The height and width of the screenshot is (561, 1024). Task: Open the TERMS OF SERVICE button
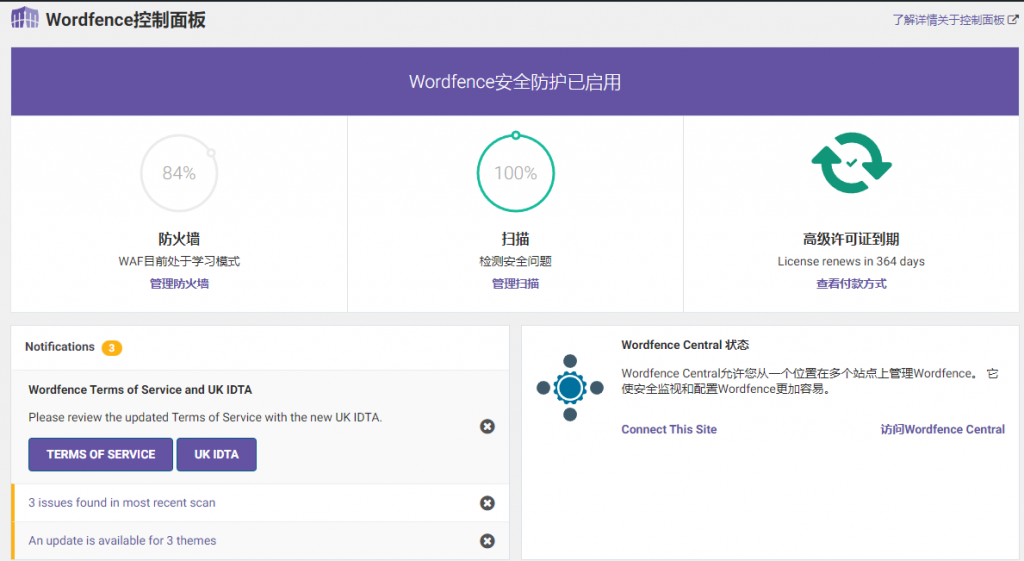coord(100,454)
